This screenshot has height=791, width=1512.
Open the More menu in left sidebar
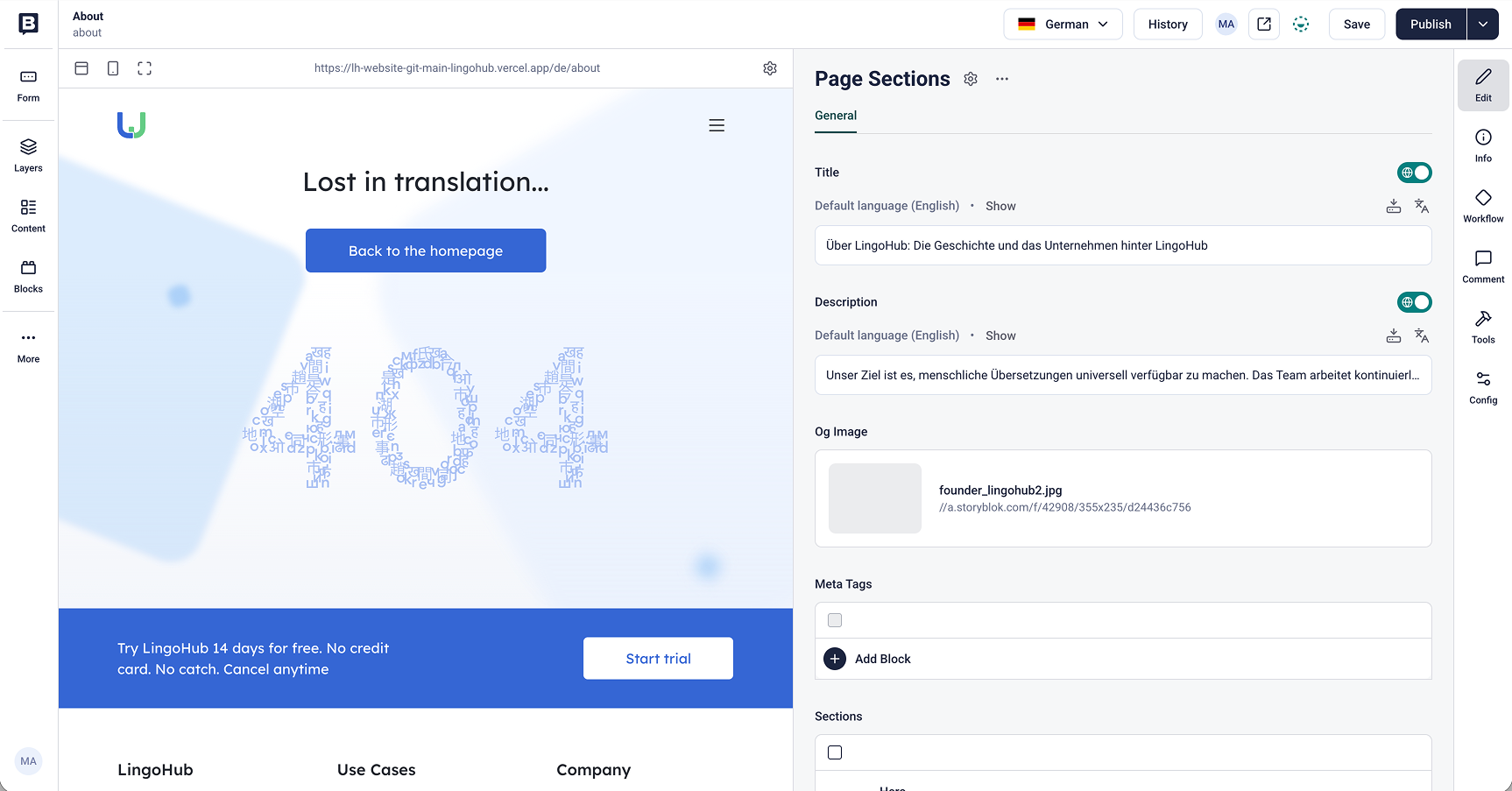point(28,346)
